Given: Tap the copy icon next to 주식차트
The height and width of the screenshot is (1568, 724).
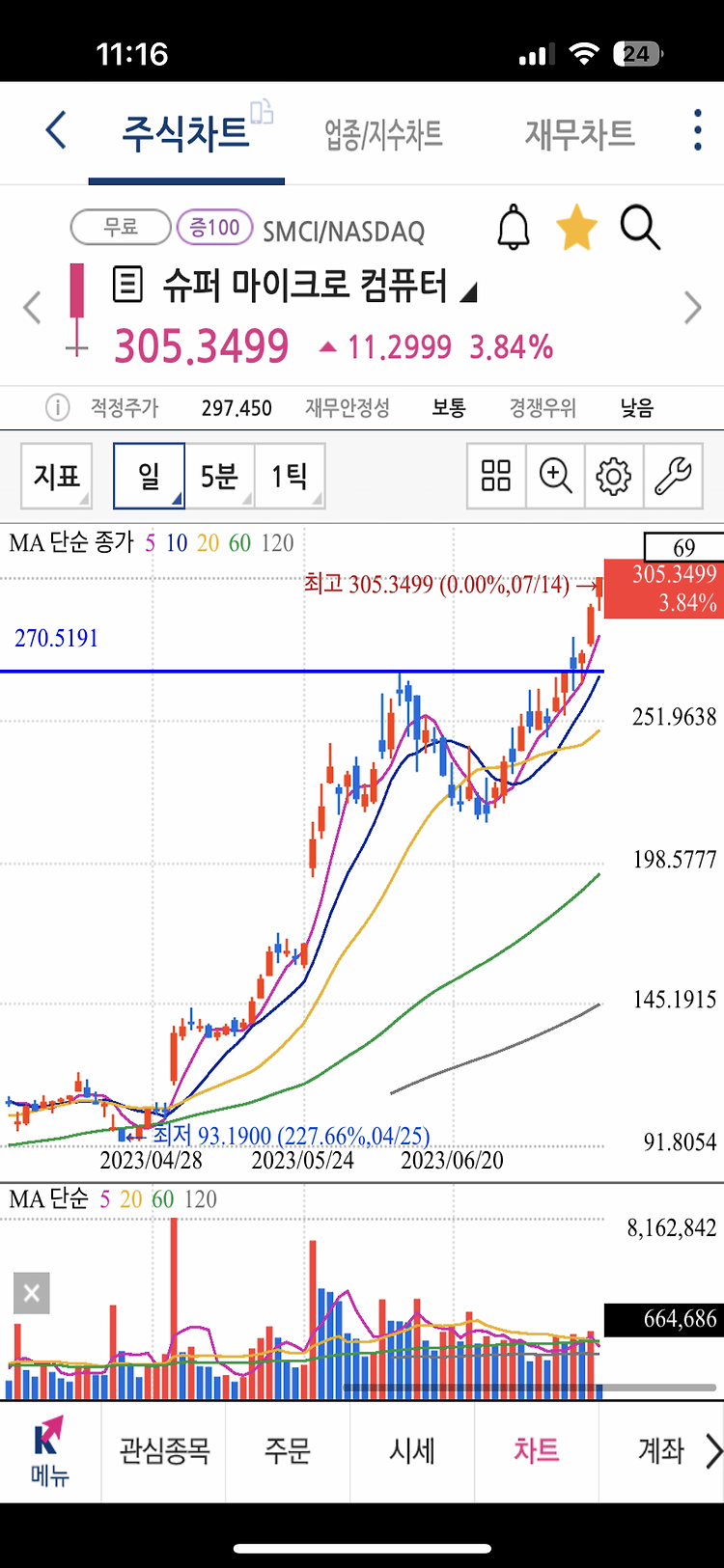Looking at the screenshot, I should point(262,112).
